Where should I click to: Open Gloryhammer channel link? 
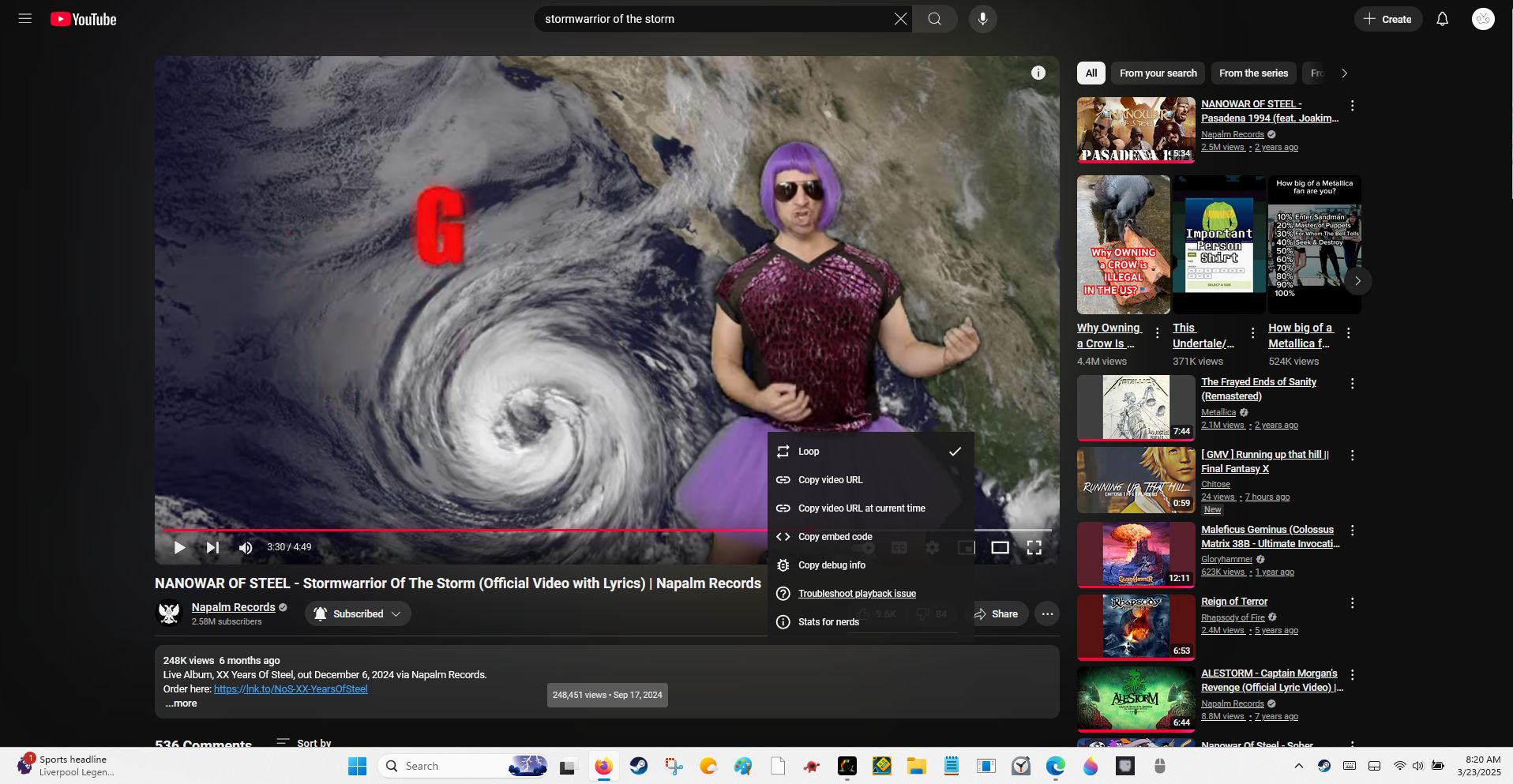[1226, 559]
